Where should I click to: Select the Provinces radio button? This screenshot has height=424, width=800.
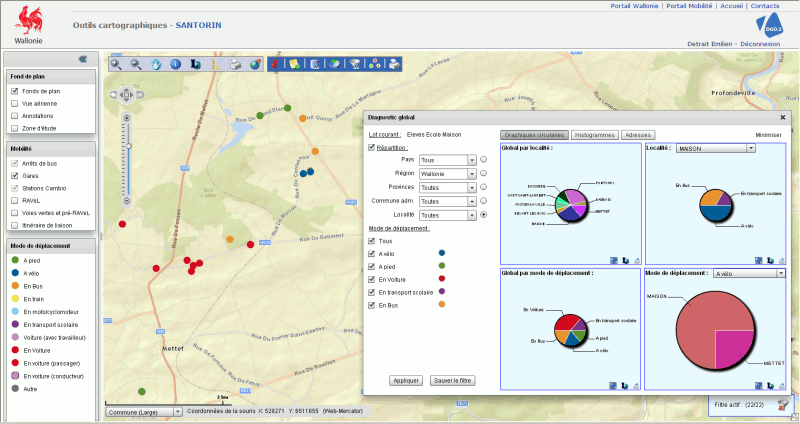pyautogui.click(x=483, y=187)
